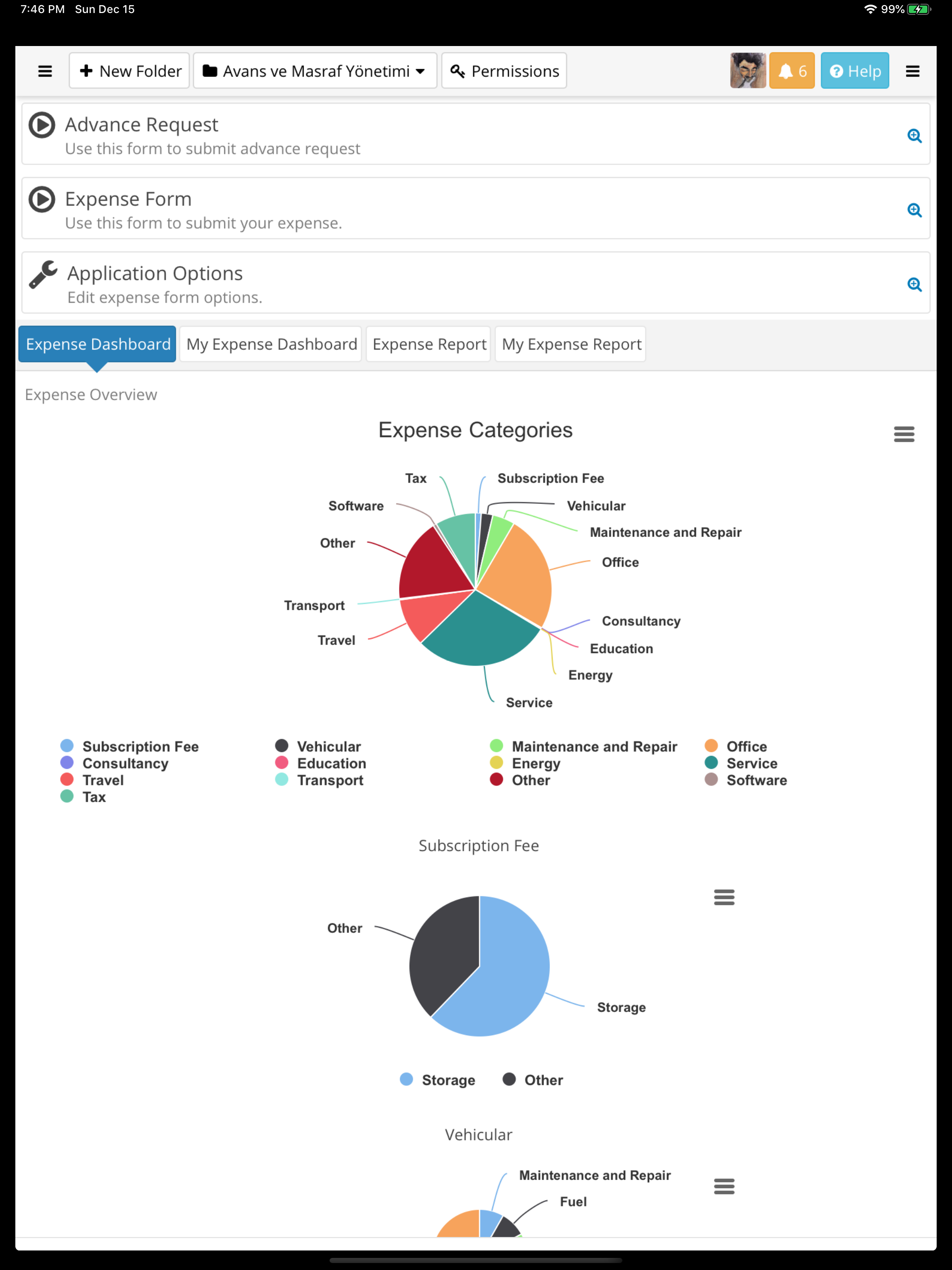The image size is (952, 1270).
Task: Toggle Tax legend item
Action: pos(83,797)
